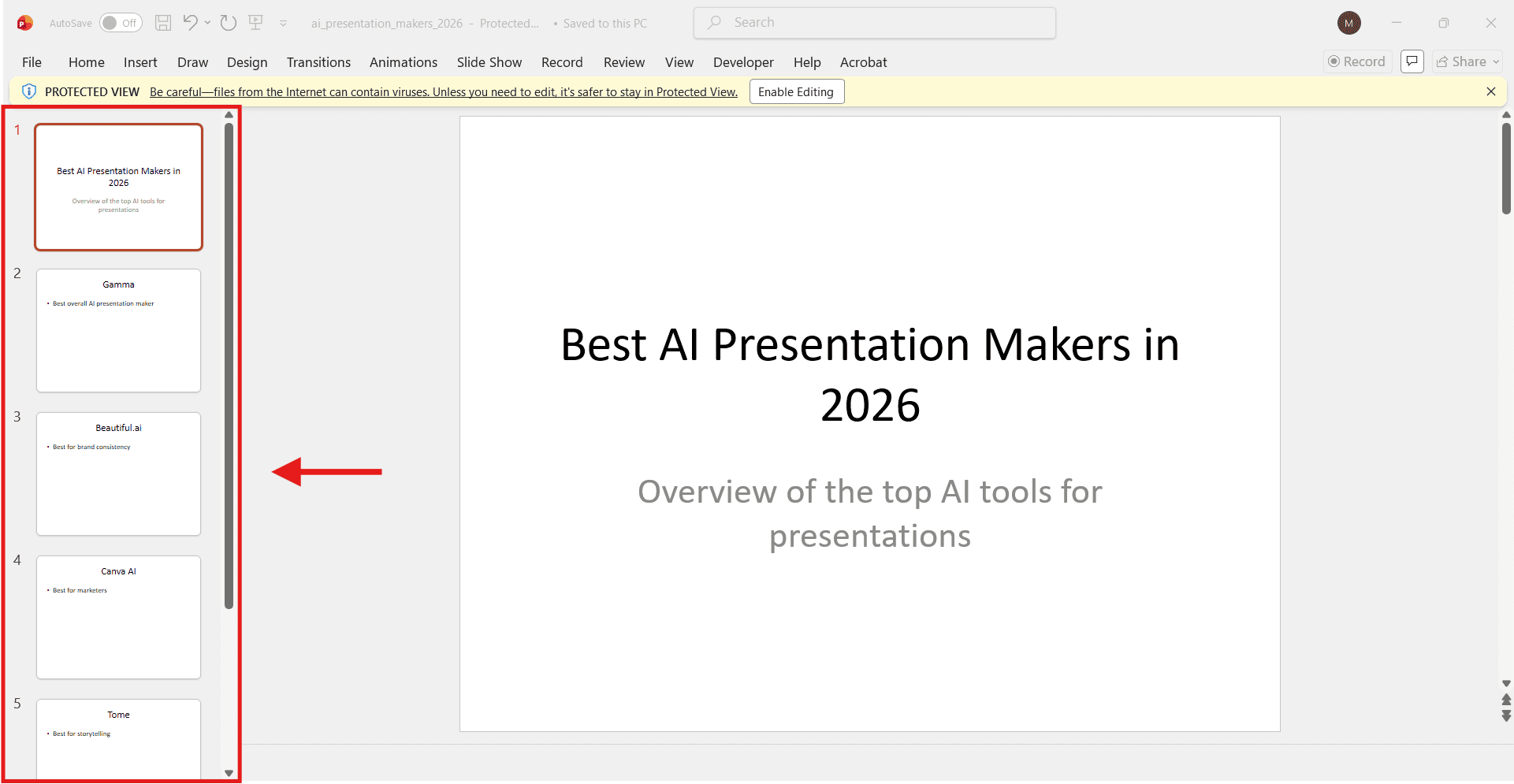The image size is (1514, 784).
Task: Click the Save floppy disk icon
Action: point(163,23)
